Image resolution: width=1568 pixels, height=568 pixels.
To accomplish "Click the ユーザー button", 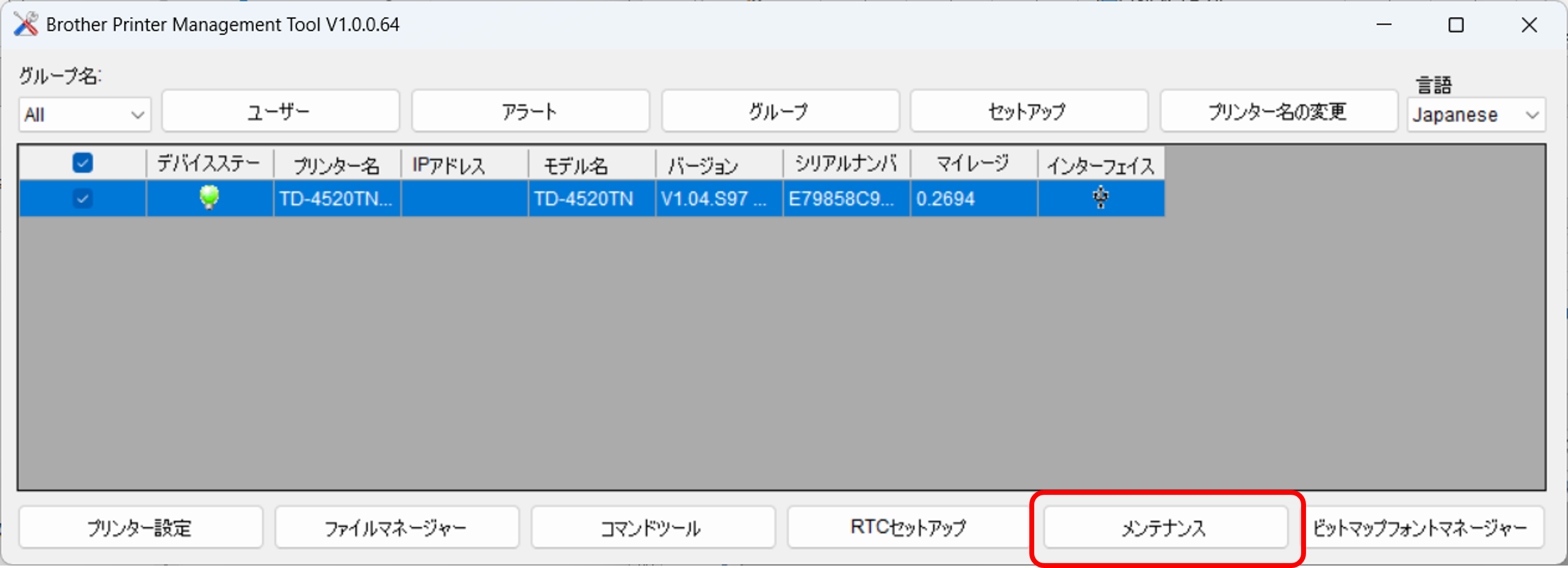I will pyautogui.click(x=280, y=111).
